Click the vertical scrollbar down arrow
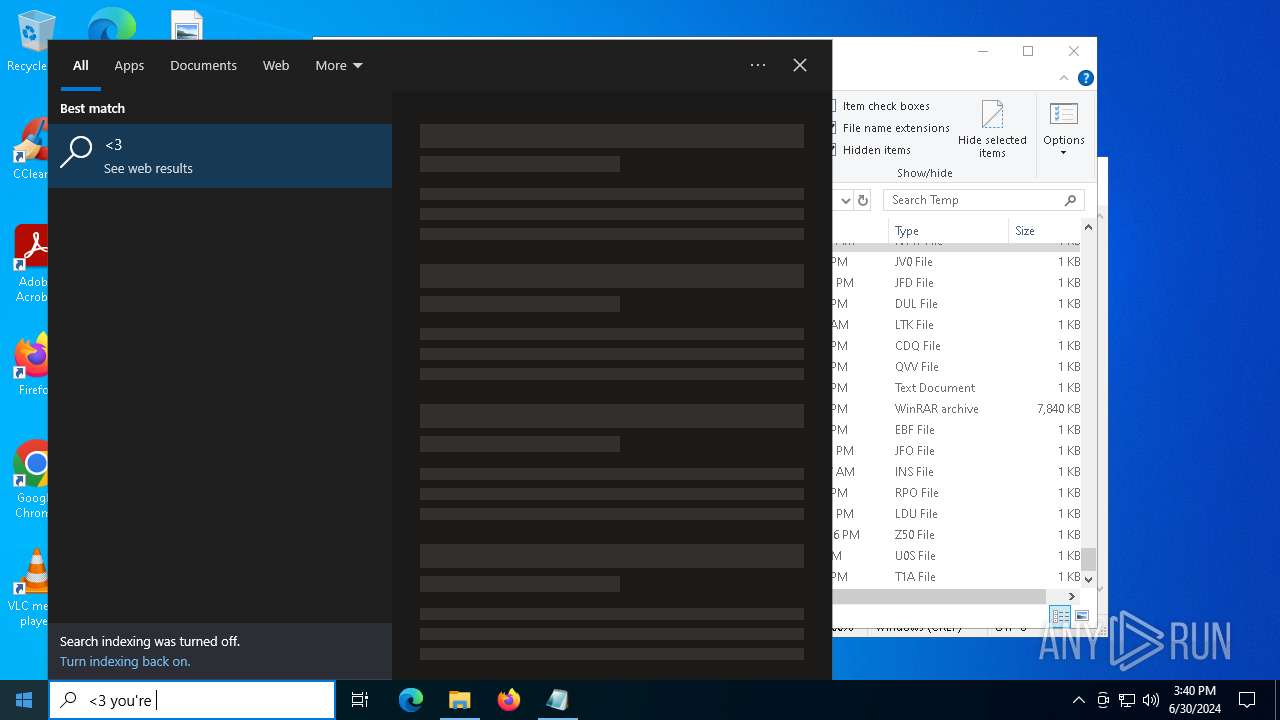1280x720 pixels. point(1089,579)
